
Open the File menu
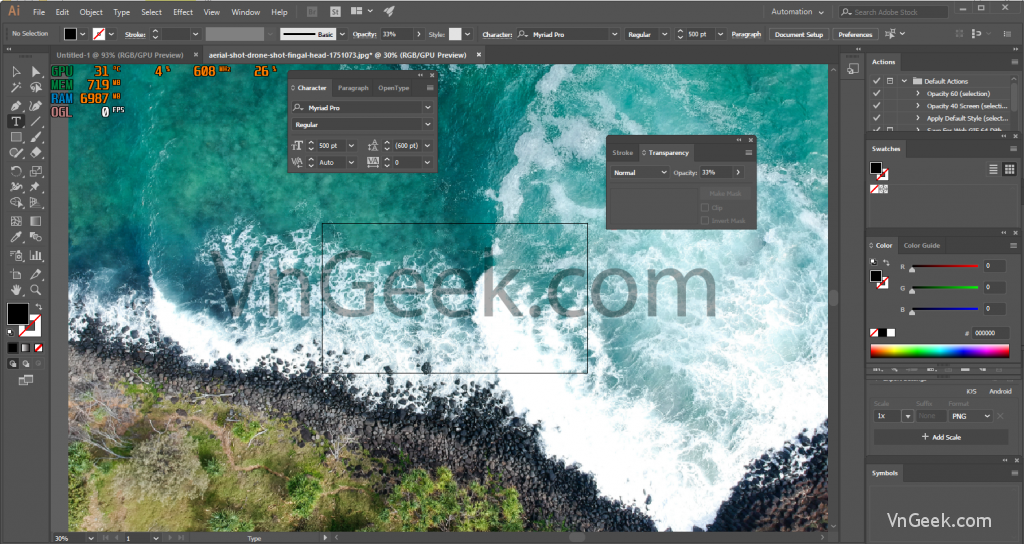39,12
